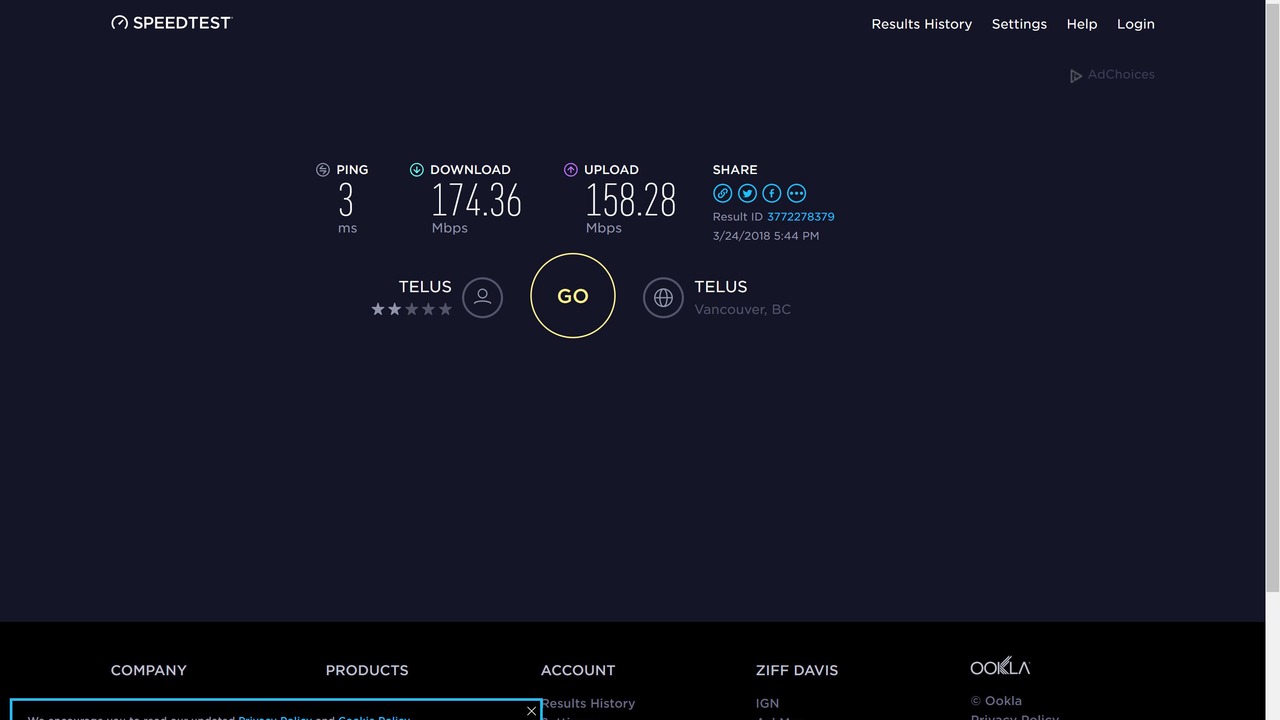1280x720 pixels.
Task: Click the Login link
Action: (x=1135, y=24)
